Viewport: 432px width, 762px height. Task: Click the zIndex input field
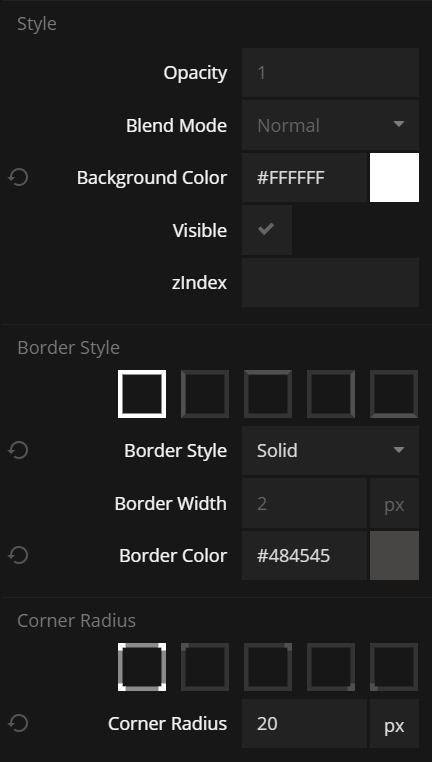330,282
